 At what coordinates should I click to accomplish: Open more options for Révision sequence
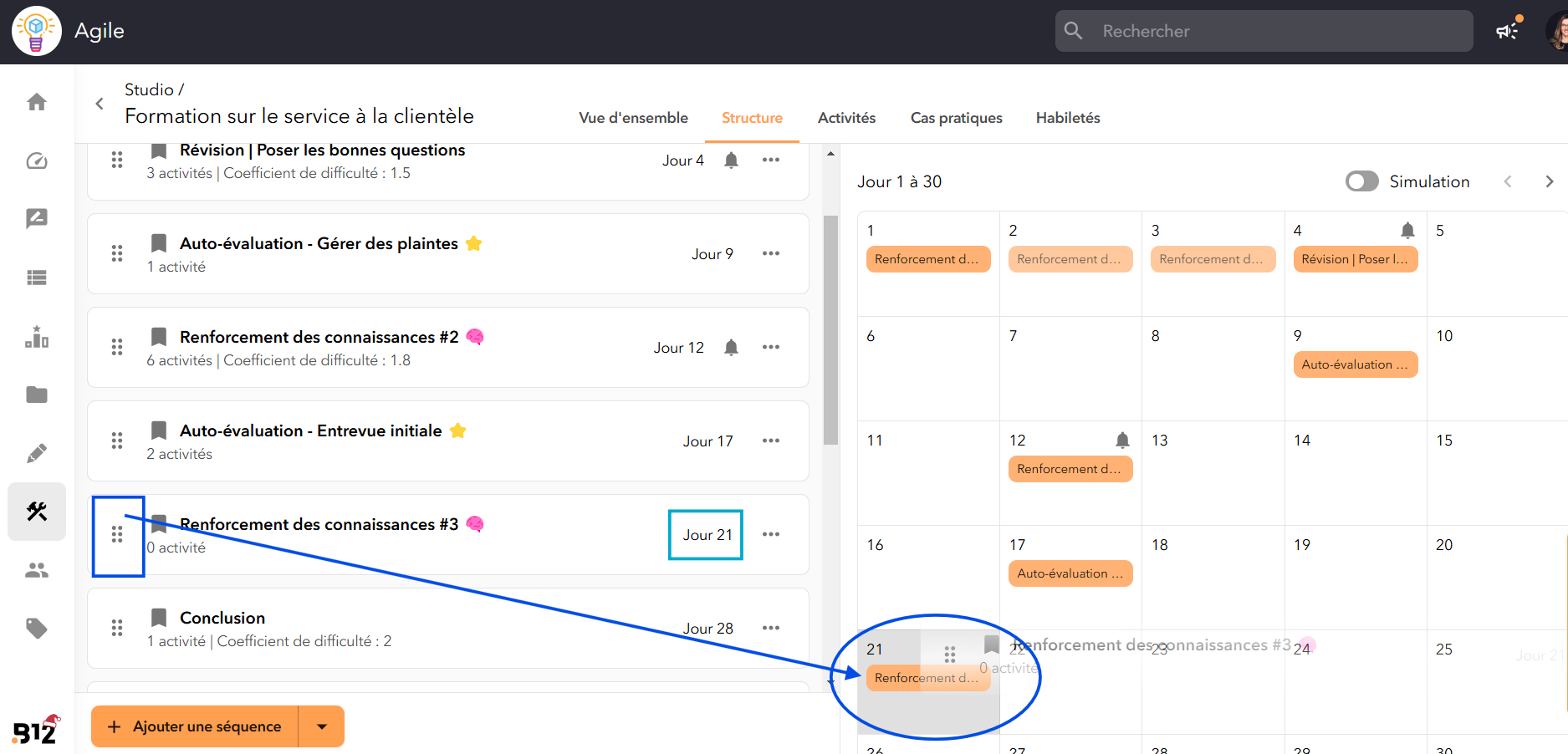coord(771,160)
